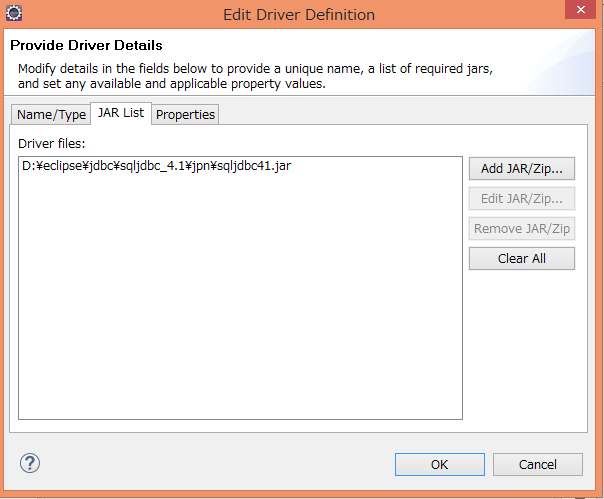
Task: Open the Properties tab
Action: (185, 114)
